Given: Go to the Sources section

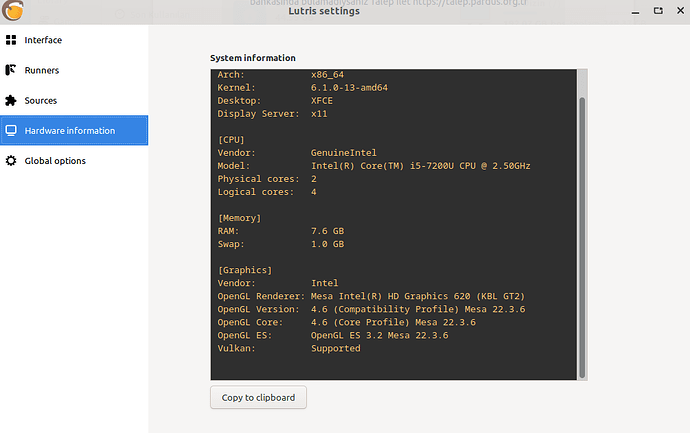Looking at the screenshot, I should (74, 100).
